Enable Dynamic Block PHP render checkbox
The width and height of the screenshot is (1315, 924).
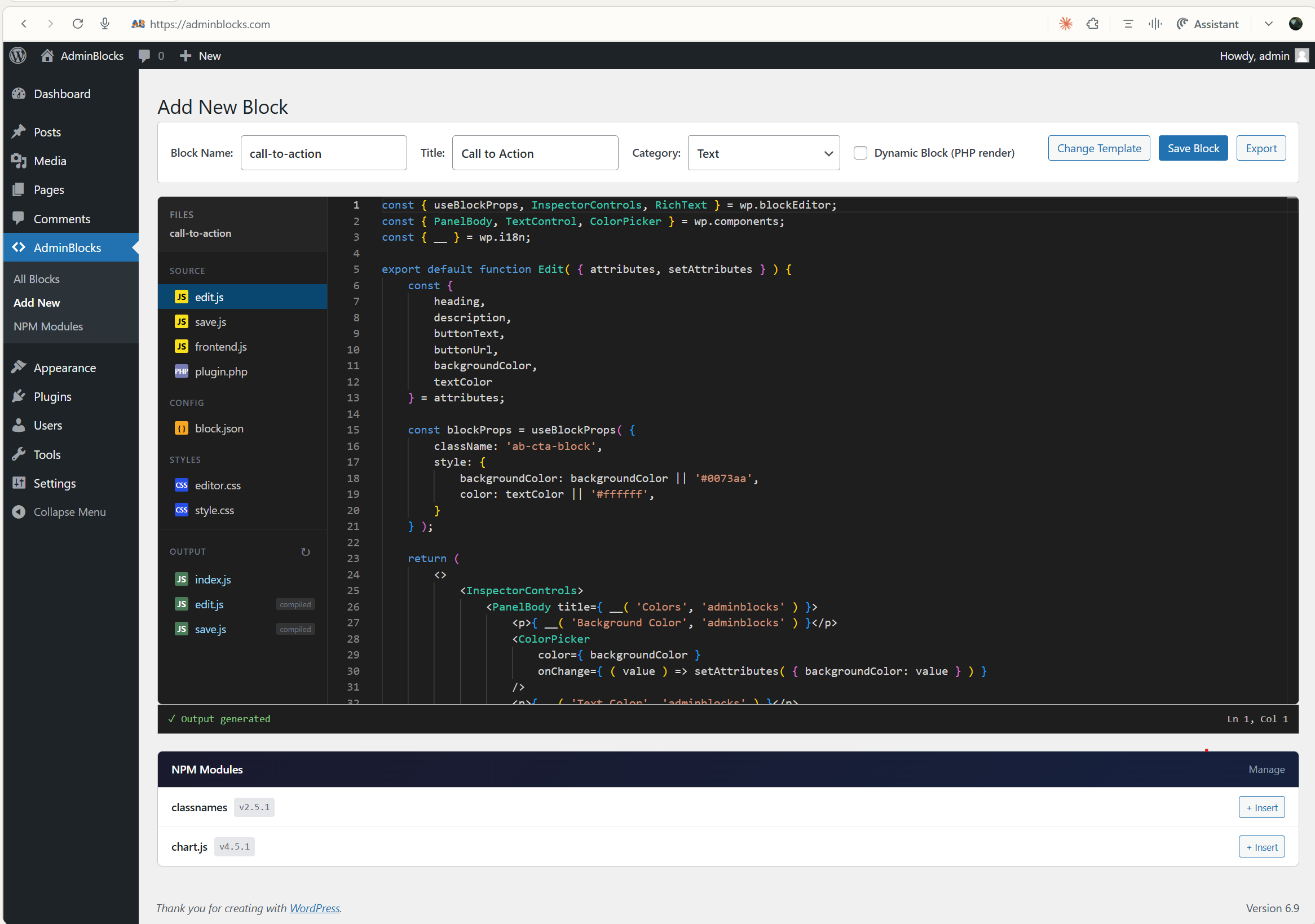(x=860, y=153)
